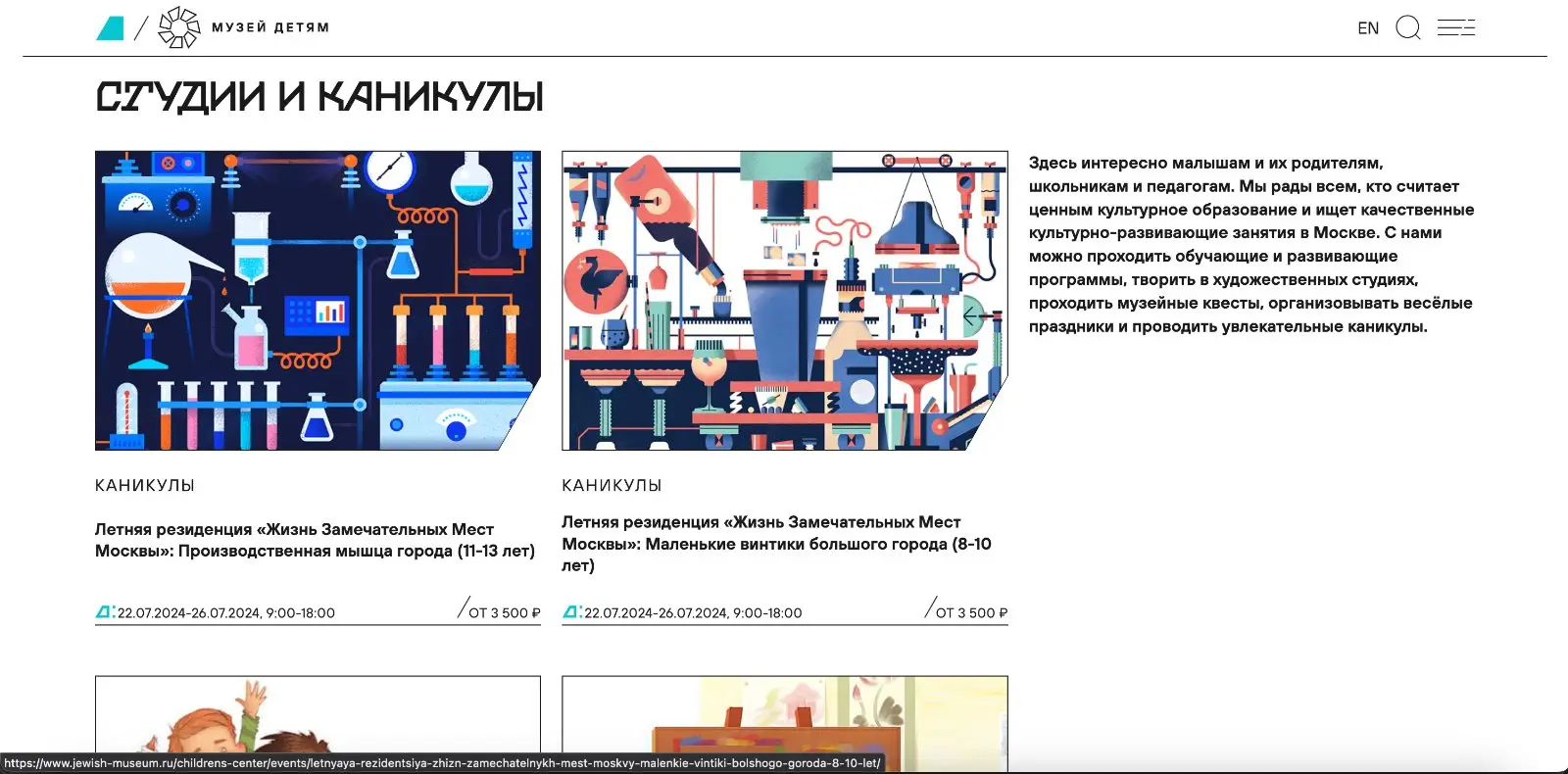Click 'ОТ 3 500 ₽' price of 8-10 лет event
This screenshot has width=1568, height=774.
pyautogui.click(x=971, y=613)
